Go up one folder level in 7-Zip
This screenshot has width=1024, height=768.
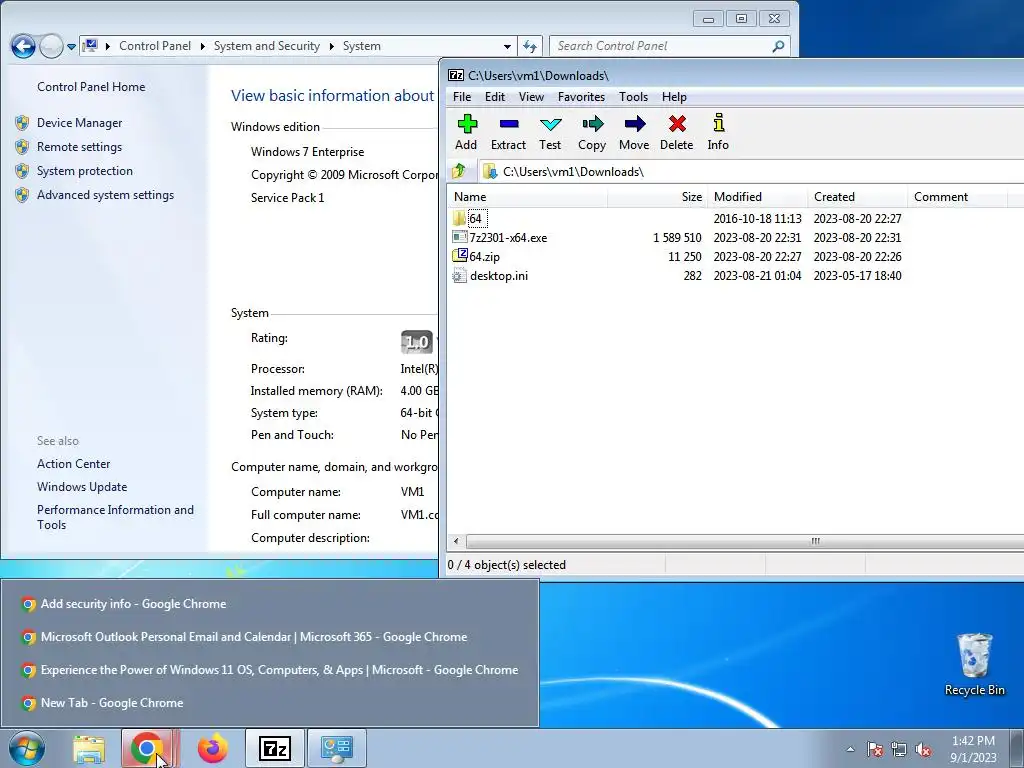point(459,172)
